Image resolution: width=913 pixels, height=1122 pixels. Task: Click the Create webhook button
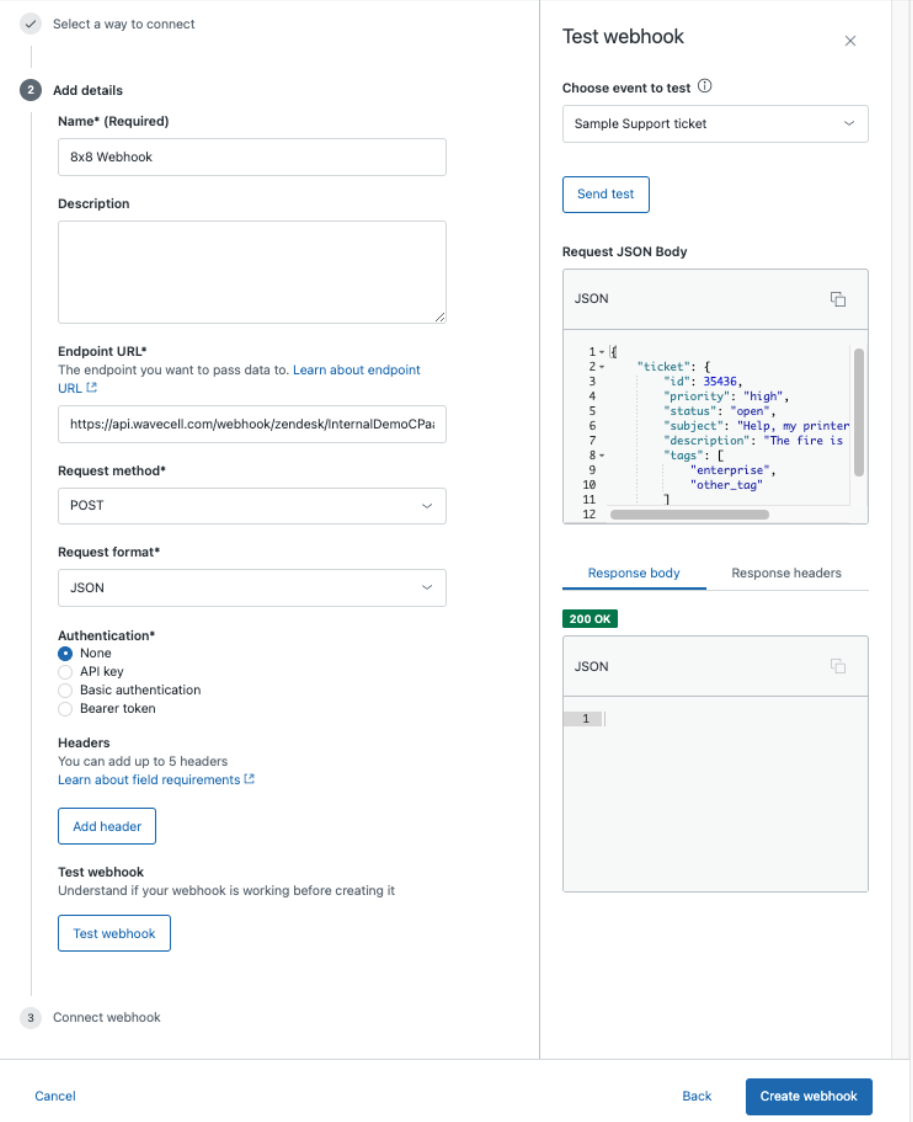click(808, 1096)
